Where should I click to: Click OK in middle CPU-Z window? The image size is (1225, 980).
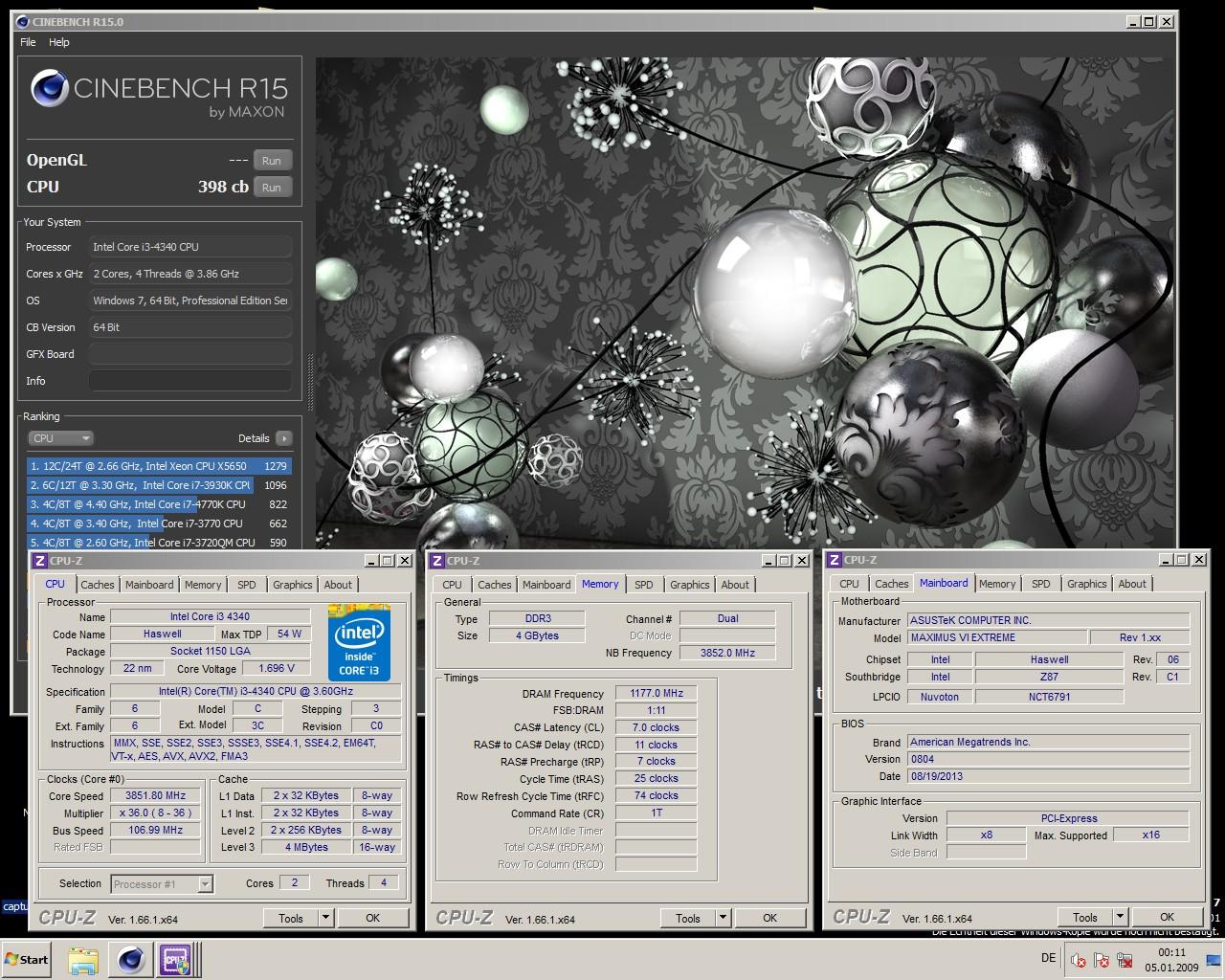click(x=770, y=918)
